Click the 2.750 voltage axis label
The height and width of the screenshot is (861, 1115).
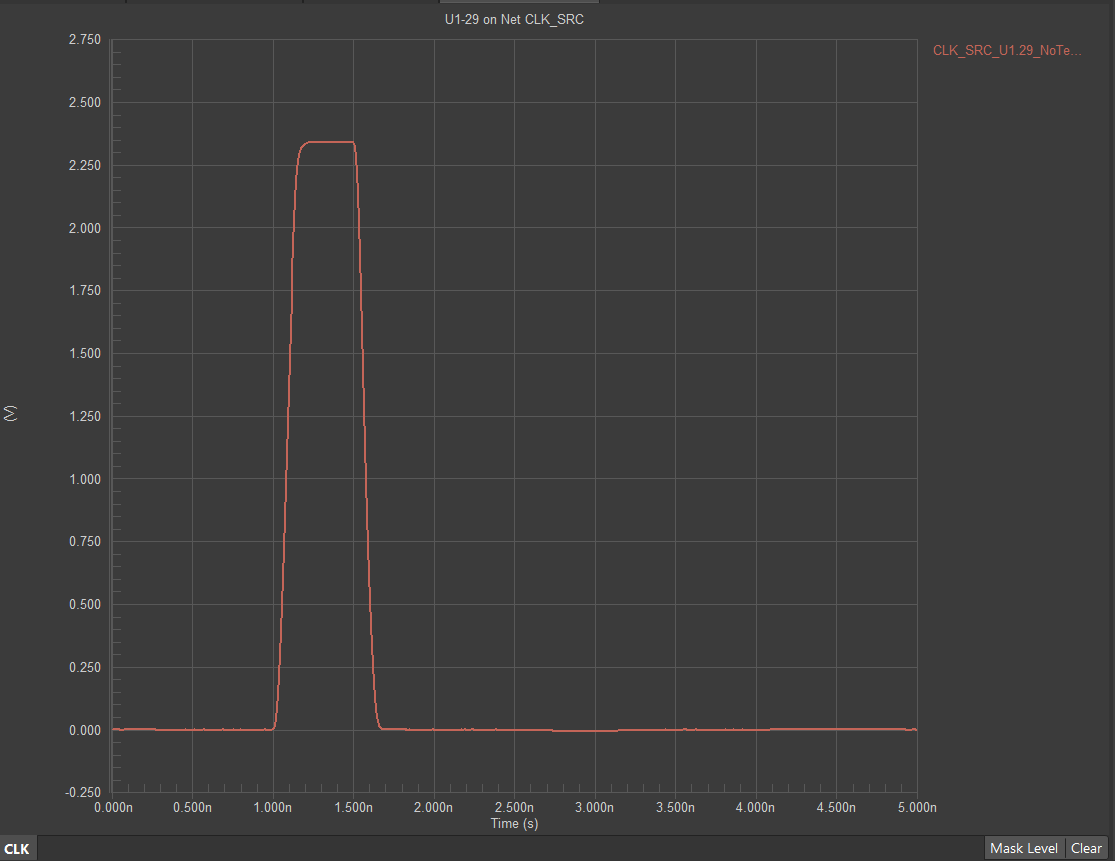pos(84,40)
